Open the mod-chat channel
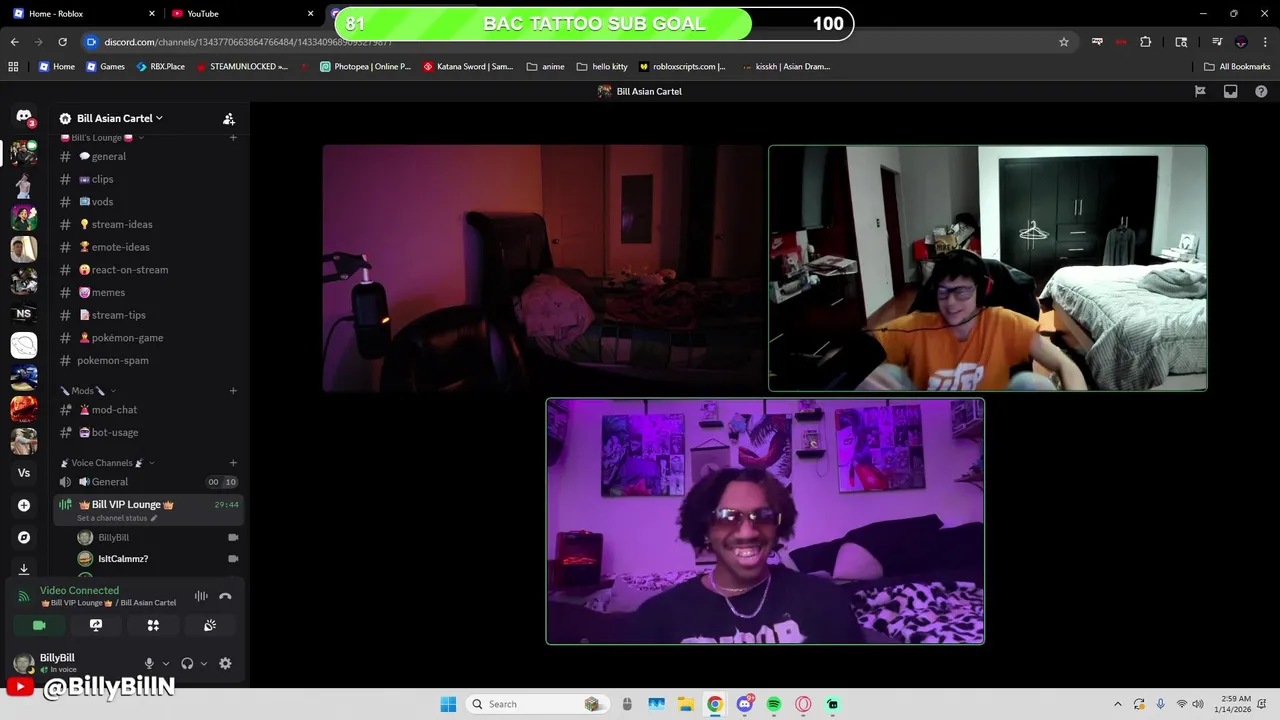 [x=148, y=410]
